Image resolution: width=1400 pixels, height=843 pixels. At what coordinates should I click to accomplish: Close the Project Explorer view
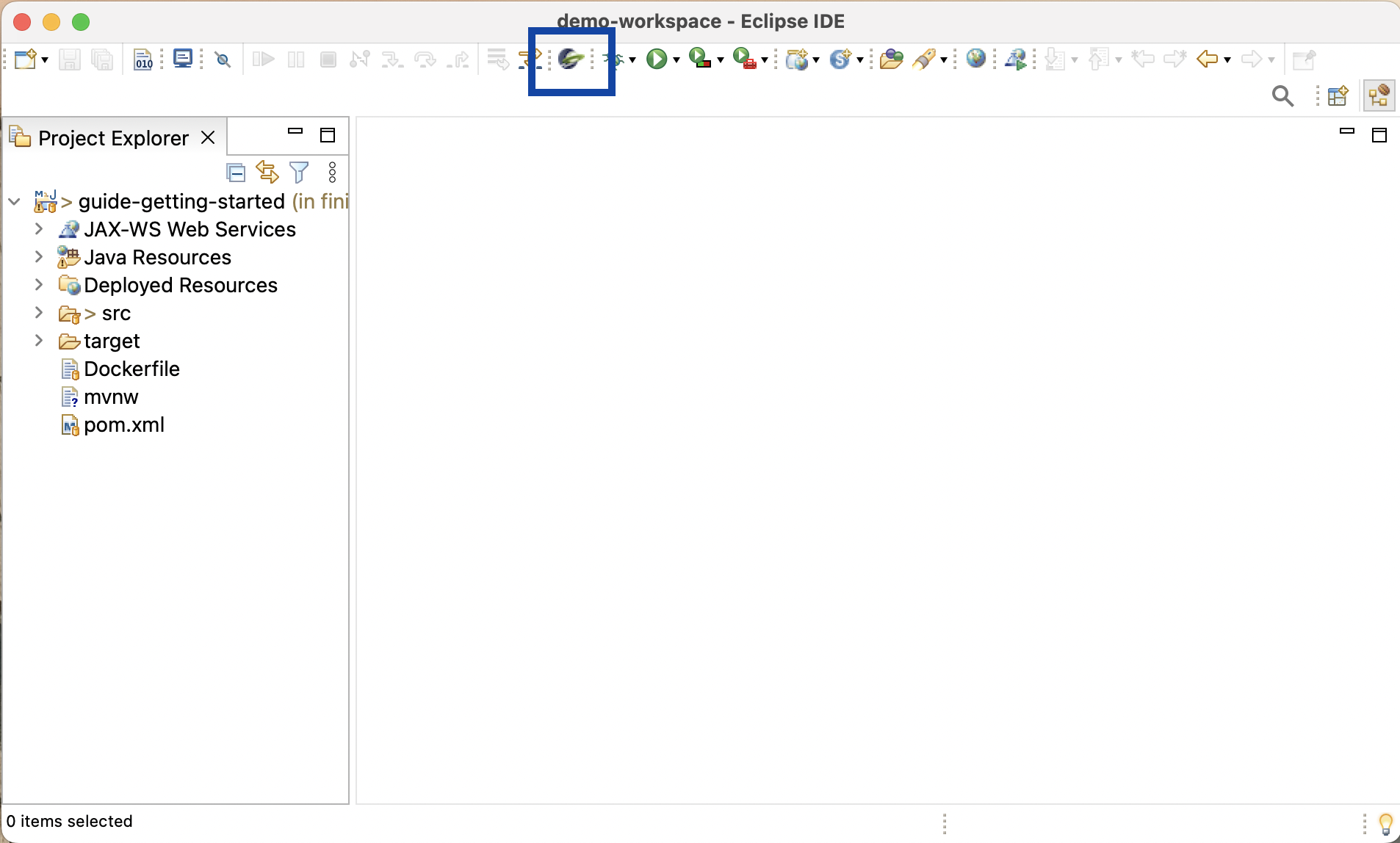pyautogui.click(x=208, y=137)
